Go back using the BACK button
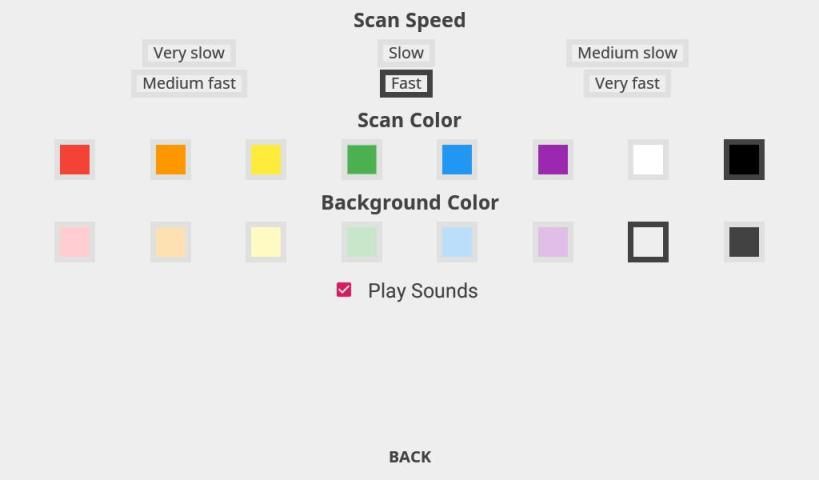 (410, 457)
